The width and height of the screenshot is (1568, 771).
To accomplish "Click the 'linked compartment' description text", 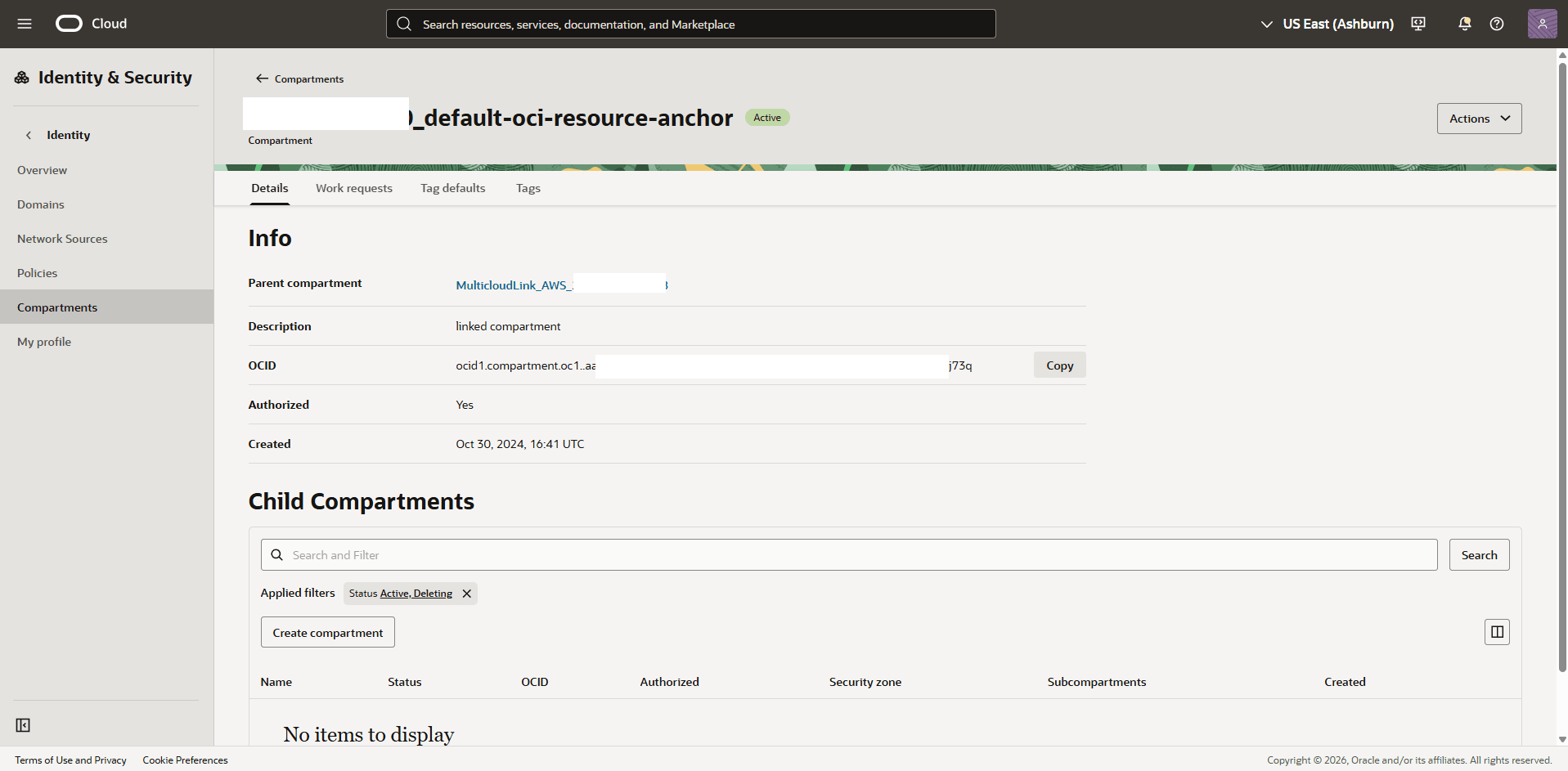I will tap(508, 326).
